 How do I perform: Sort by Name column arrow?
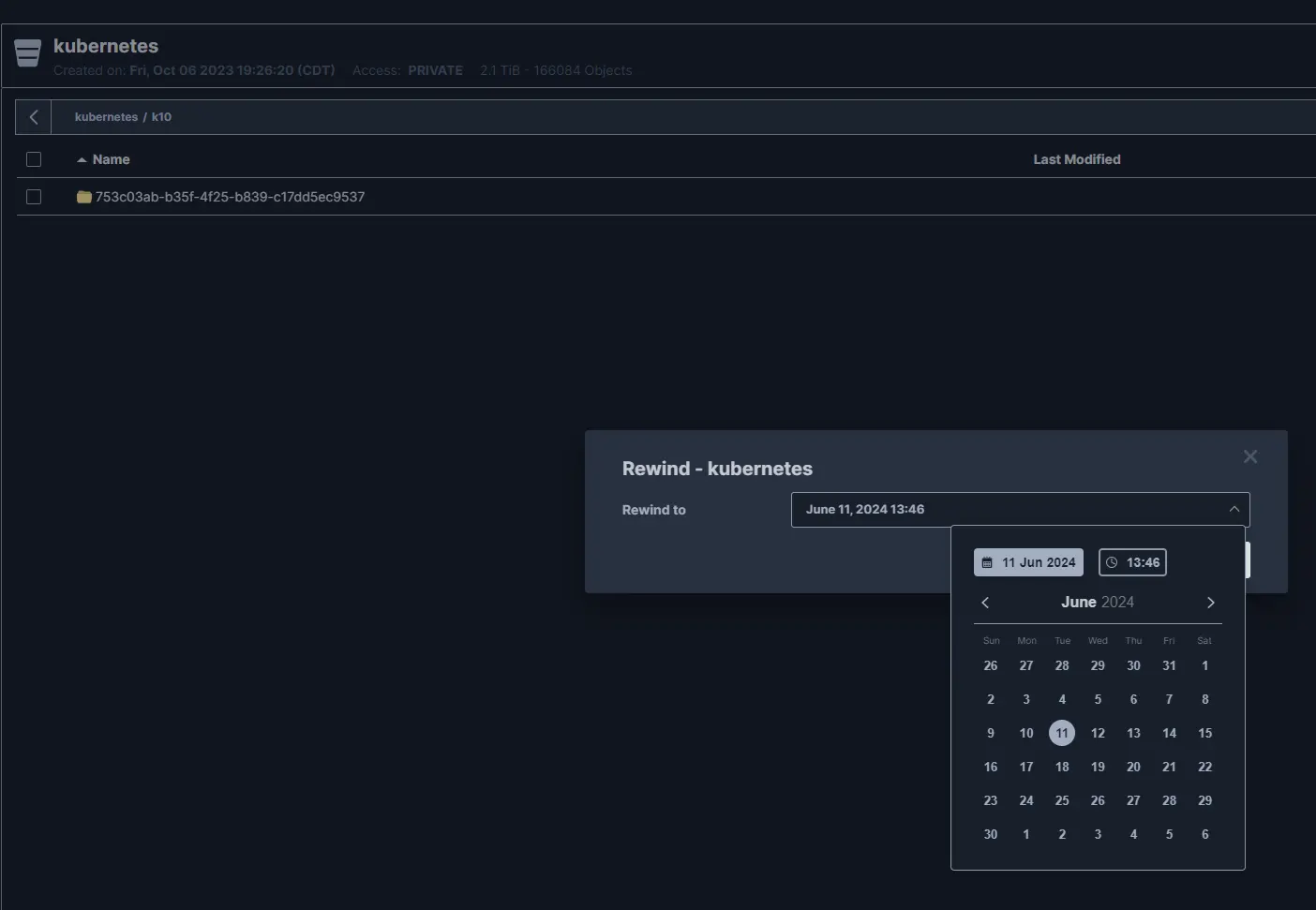[82, 160]
